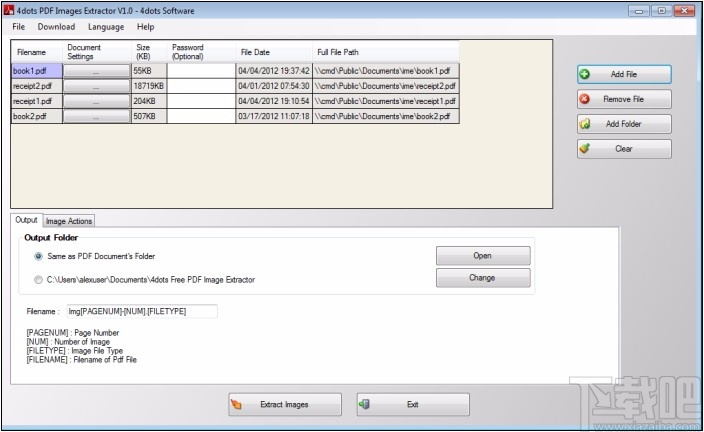Click the 04/01/2012 07:54:30 date cell

(274, 86)
